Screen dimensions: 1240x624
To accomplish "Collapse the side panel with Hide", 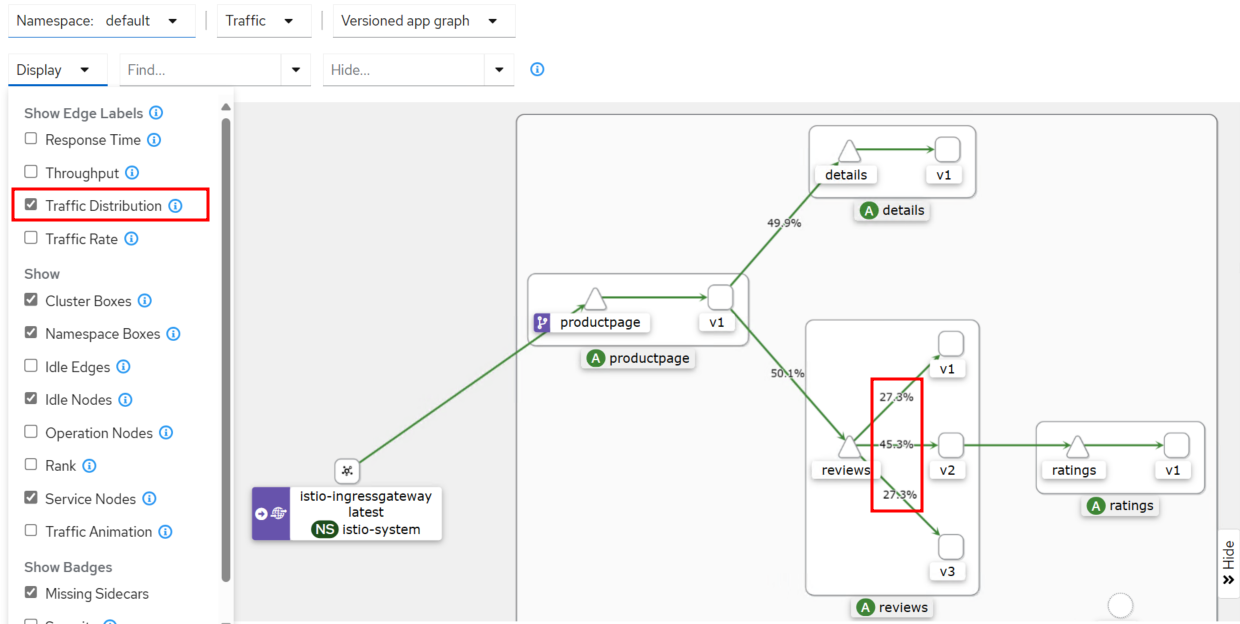I will 1229,563.
